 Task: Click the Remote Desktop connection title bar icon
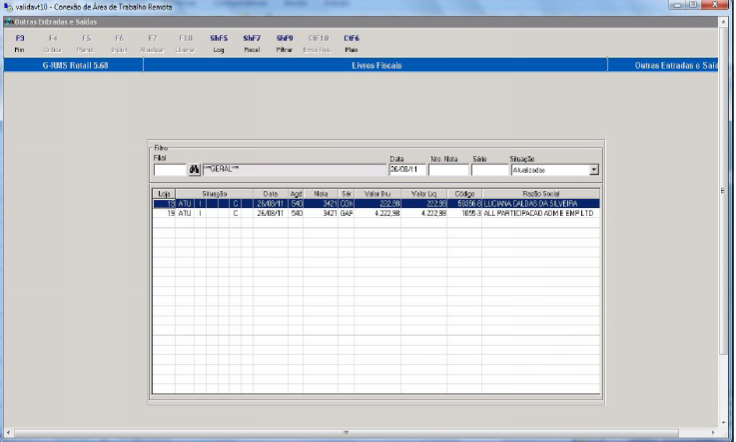click(8, 7)
